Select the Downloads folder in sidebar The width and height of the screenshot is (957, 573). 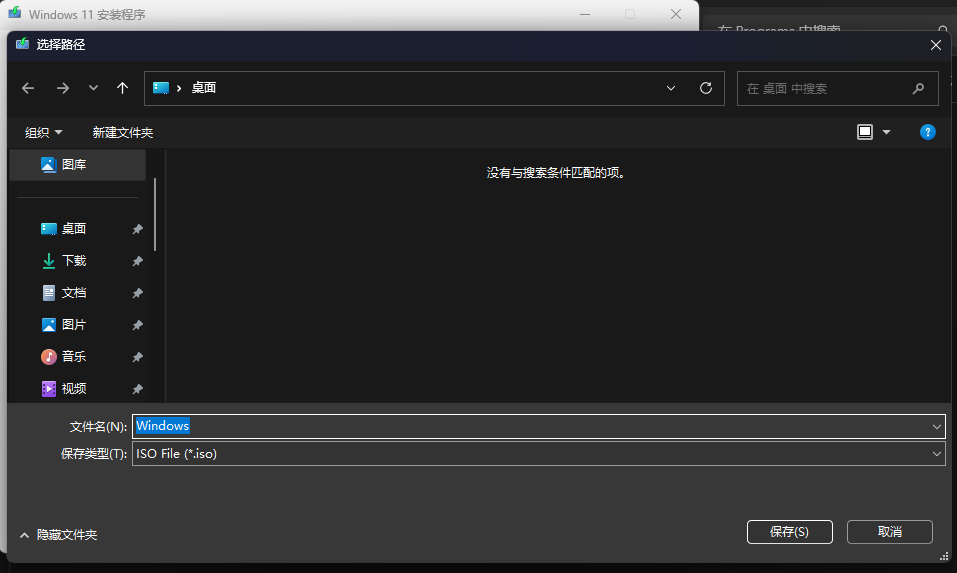pyautogui.click(x=74, y=261)
